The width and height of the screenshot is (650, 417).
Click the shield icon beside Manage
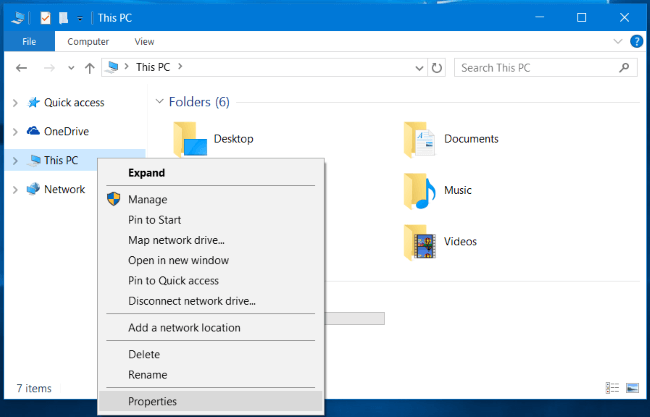coord(114,199)
